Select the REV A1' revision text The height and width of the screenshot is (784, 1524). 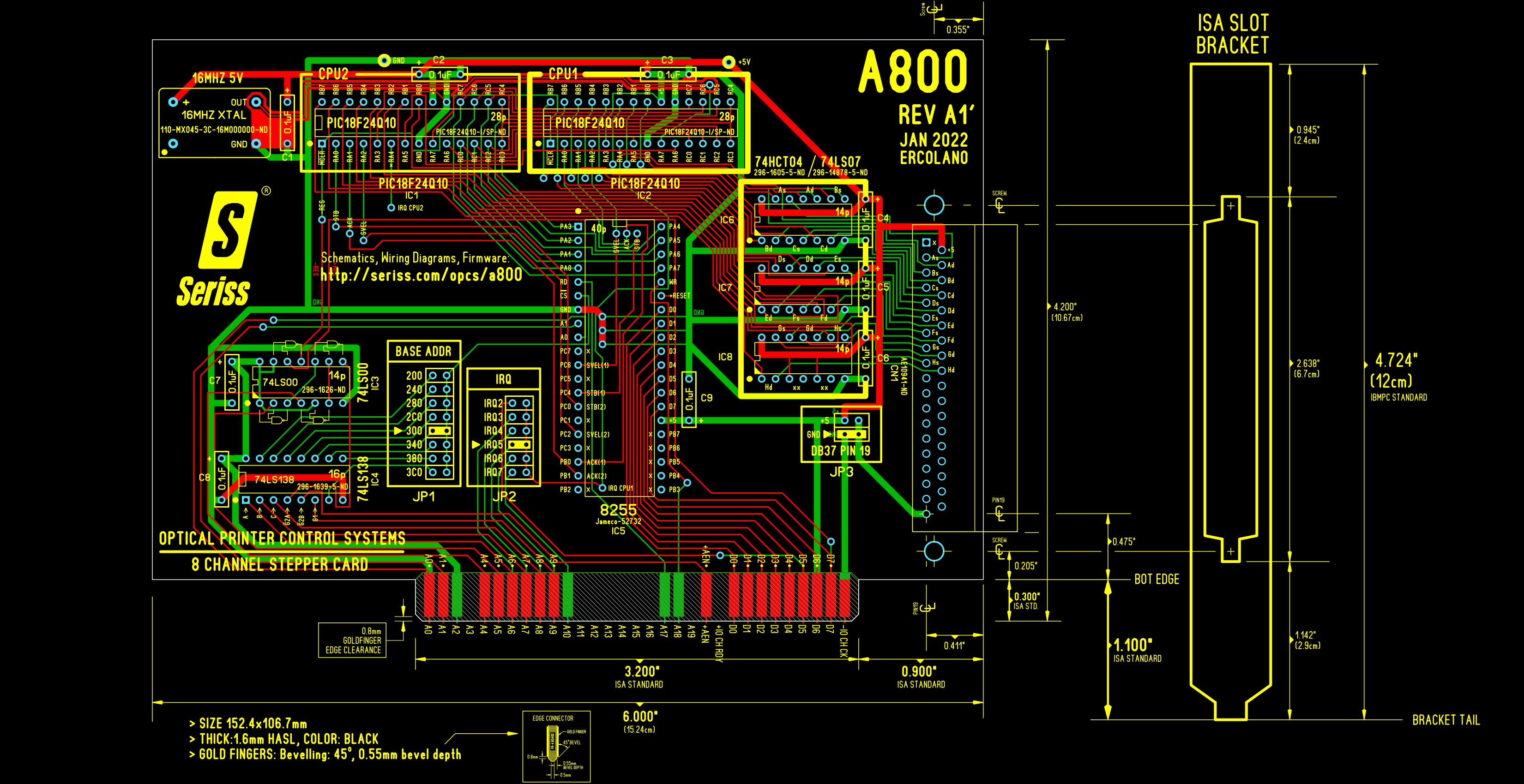point(936,115)
